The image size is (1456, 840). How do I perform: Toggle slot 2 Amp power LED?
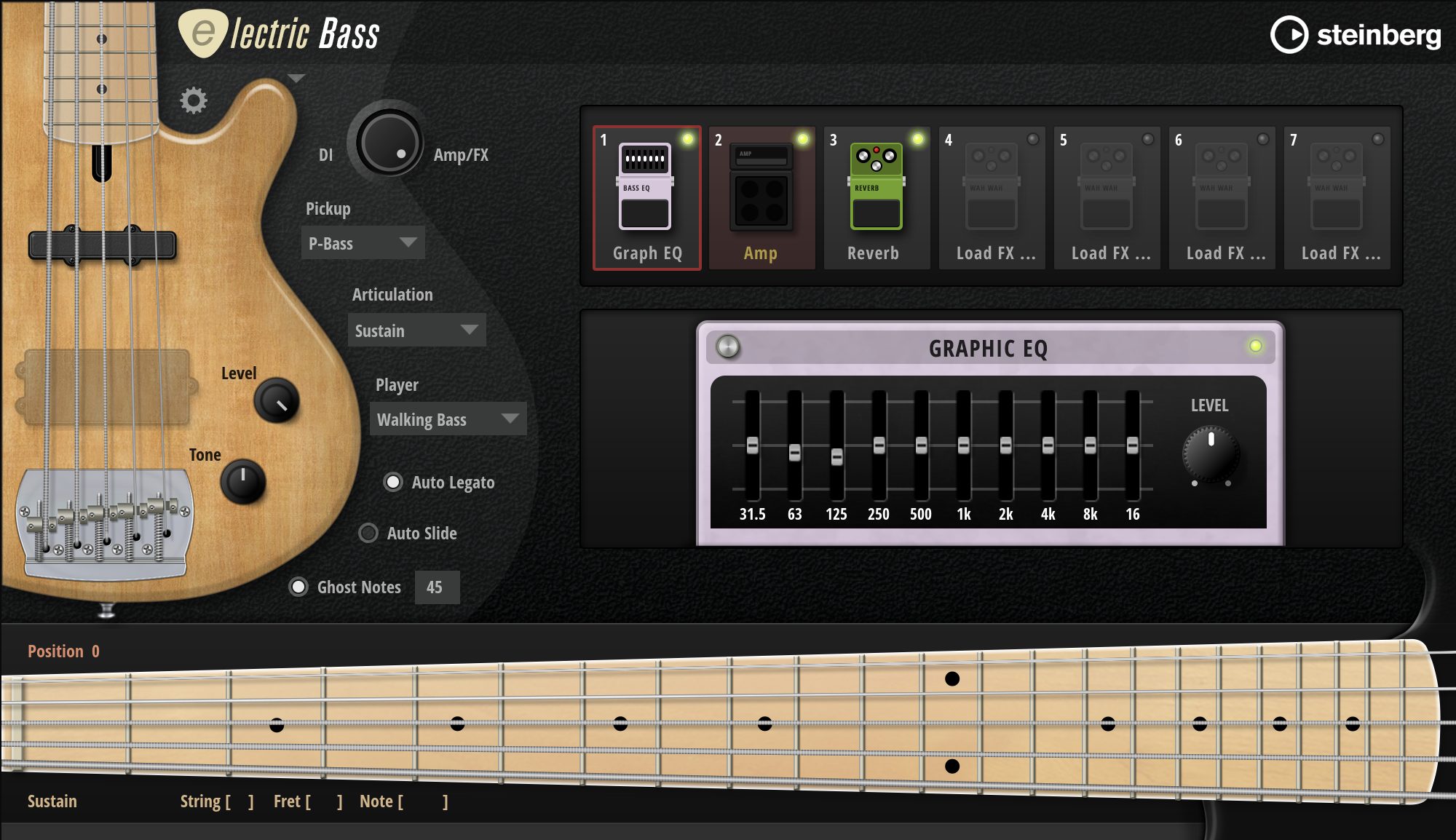[802, 138]
